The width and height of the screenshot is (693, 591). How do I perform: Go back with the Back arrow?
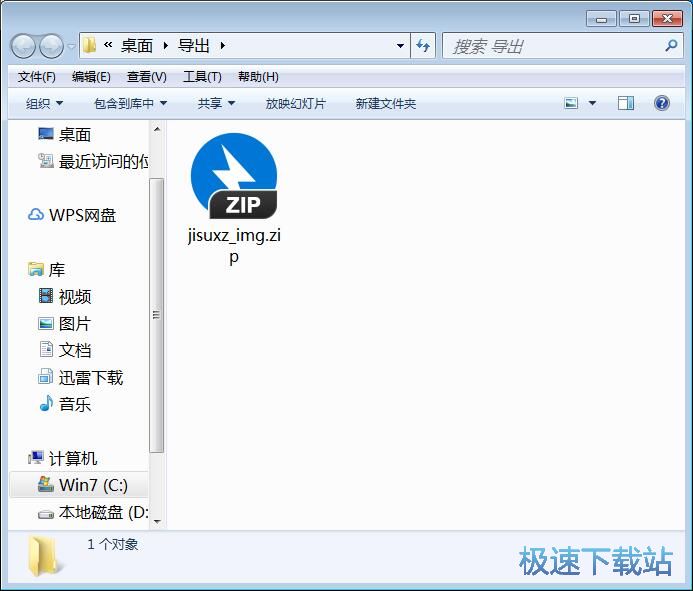(23, 46)
